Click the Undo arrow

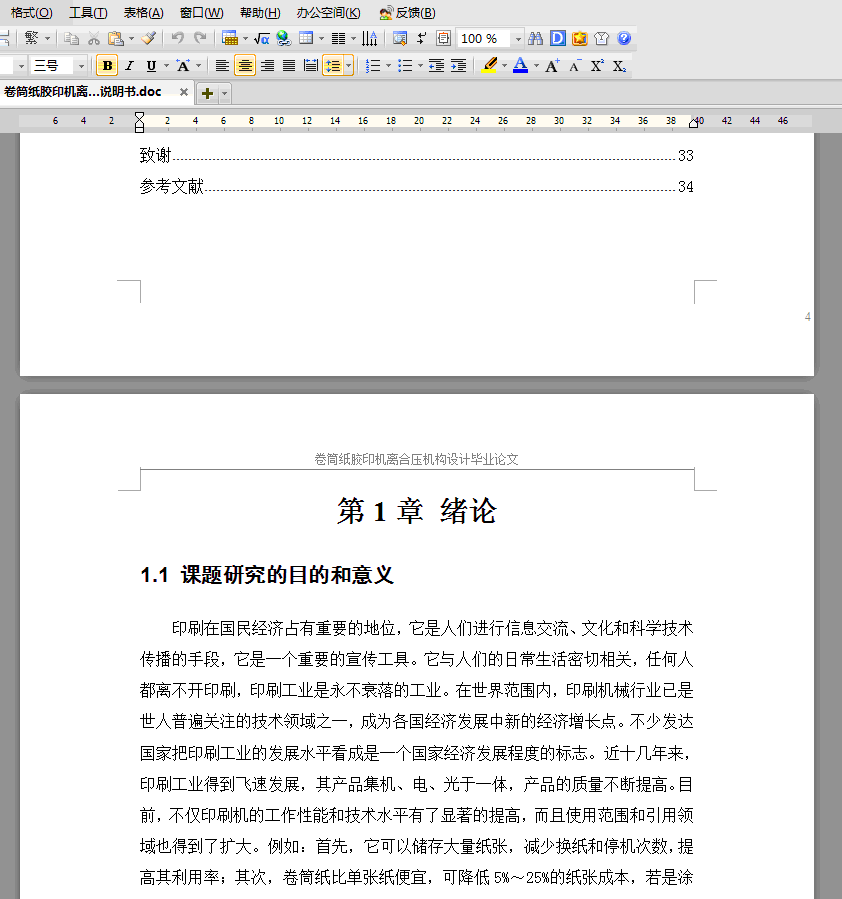(x=178, y=38)
